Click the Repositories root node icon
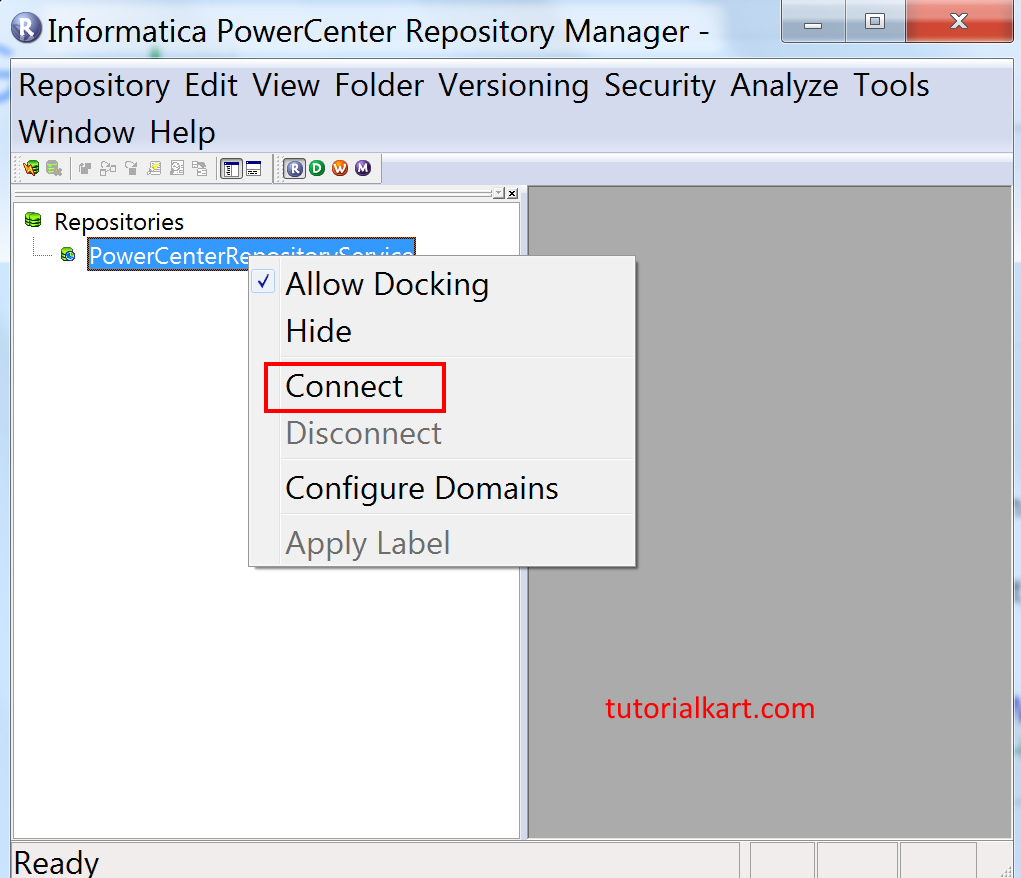 coord(33,220)
